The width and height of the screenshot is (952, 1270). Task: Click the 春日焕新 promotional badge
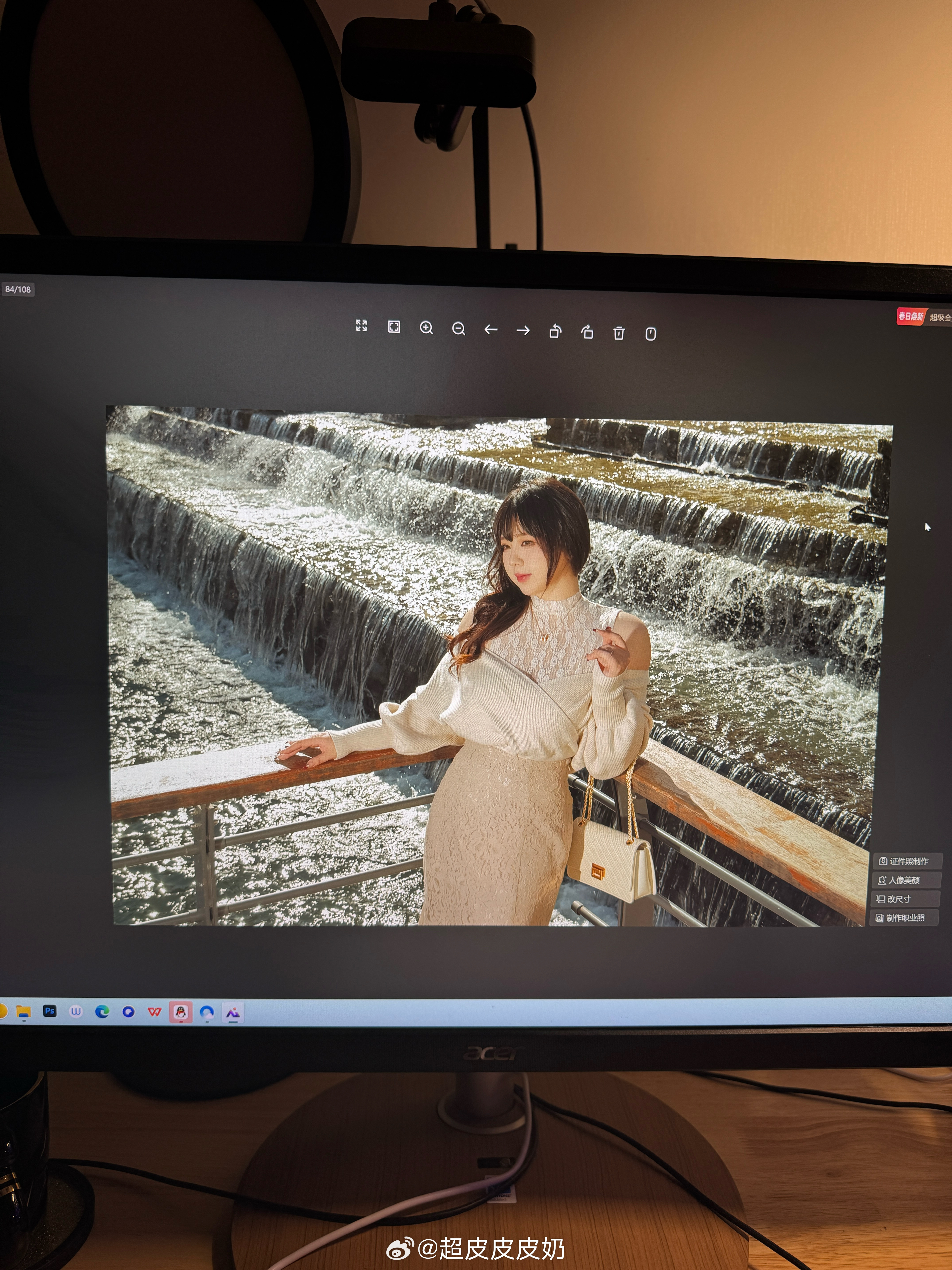point(911,316)
